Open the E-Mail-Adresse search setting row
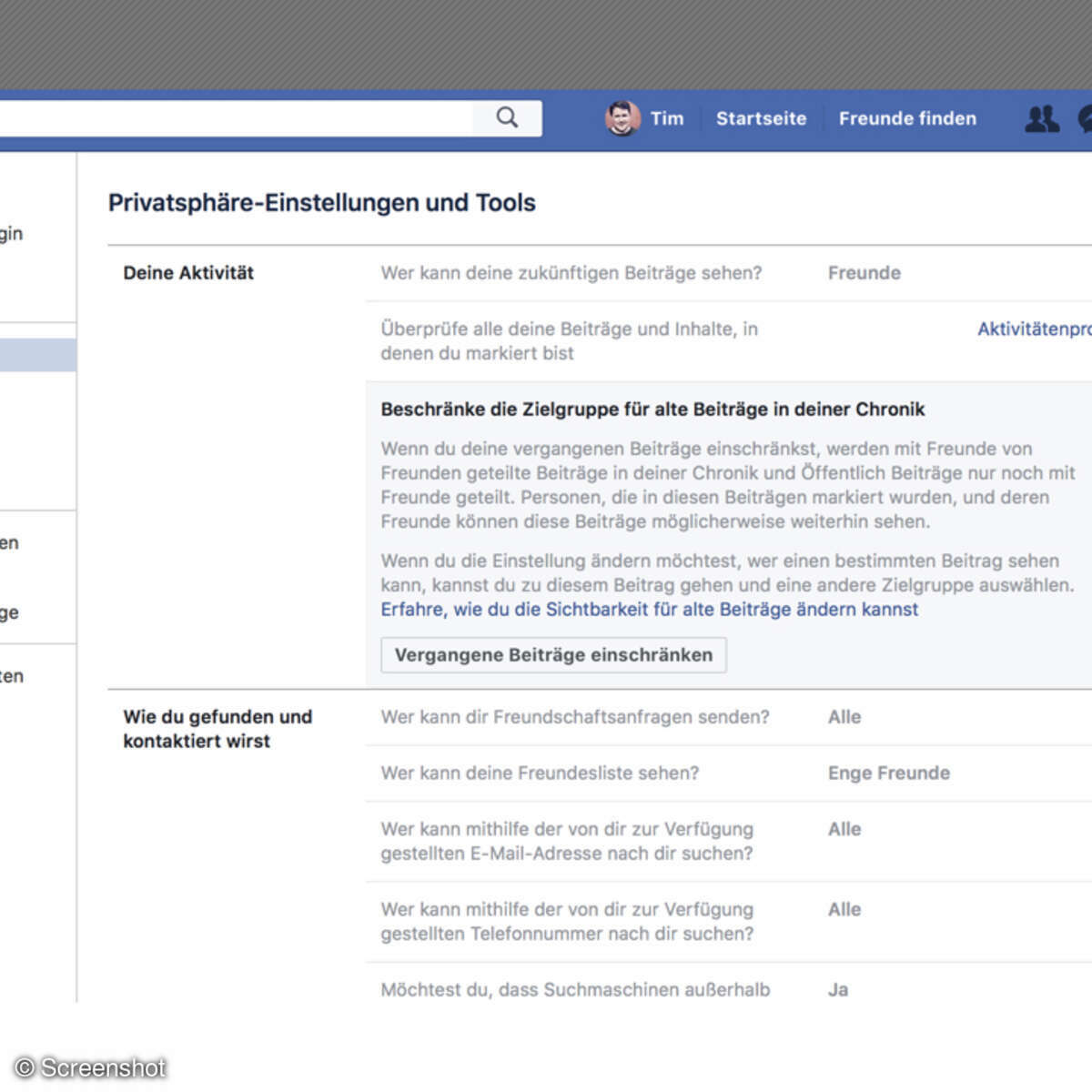 [x=567, y=841]
